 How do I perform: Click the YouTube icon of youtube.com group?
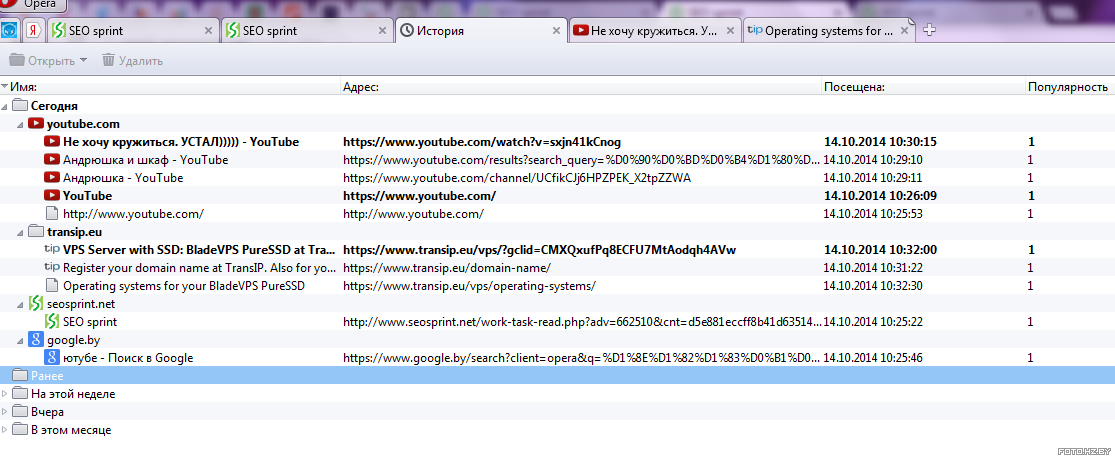point(36,124)
